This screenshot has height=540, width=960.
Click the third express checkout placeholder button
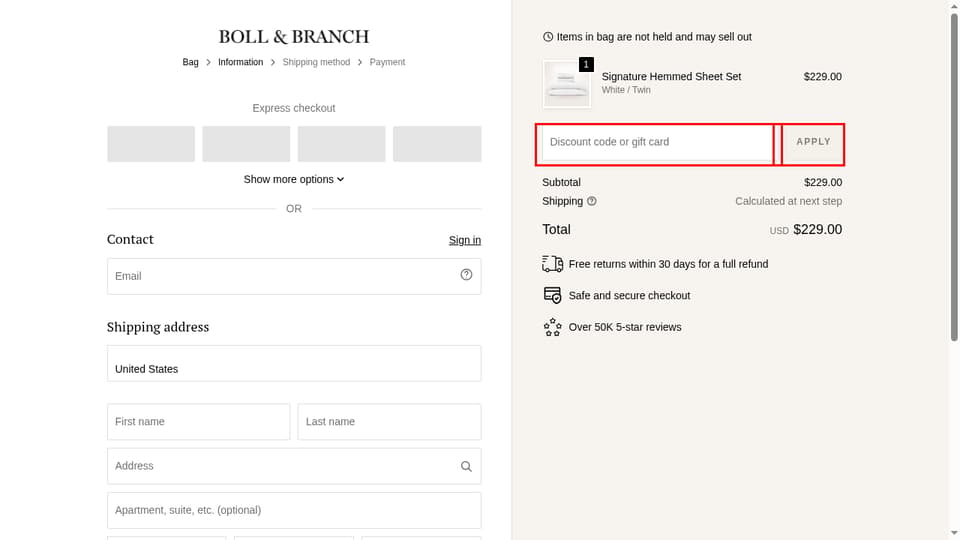(x=342, y=144)
